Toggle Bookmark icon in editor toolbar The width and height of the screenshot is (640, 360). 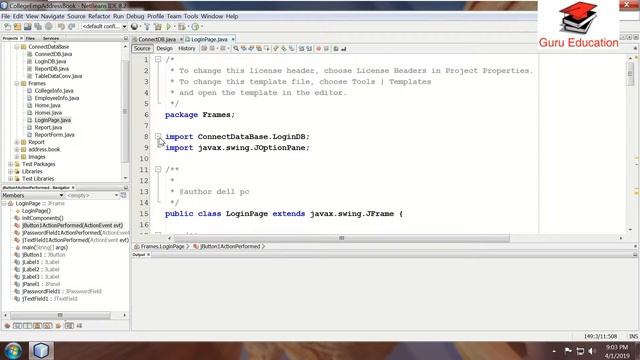click(291, 49)
